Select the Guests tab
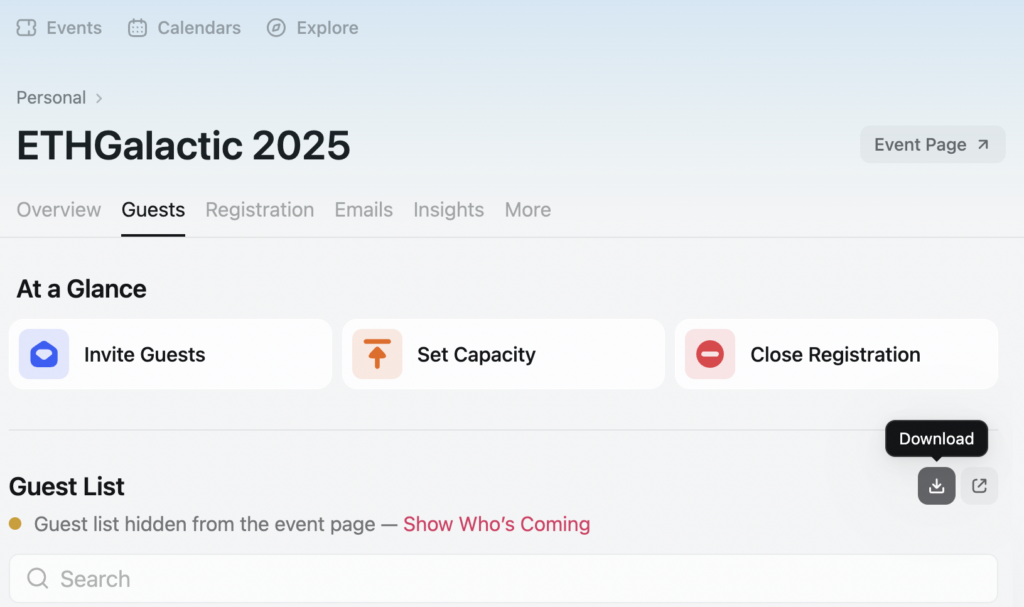The width and height of the screenshot is (1024, 607). click(153, 210)
